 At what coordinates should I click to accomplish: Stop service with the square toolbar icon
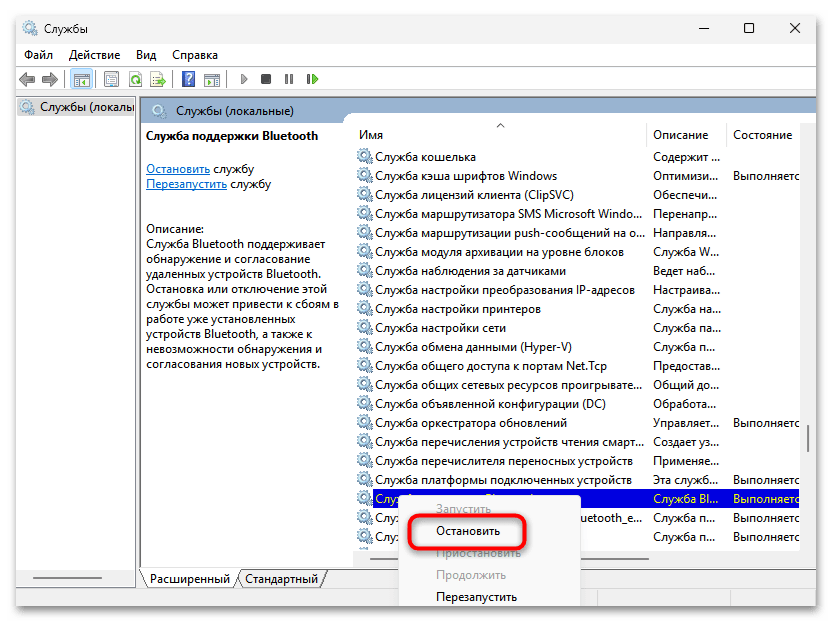point(266,79)
